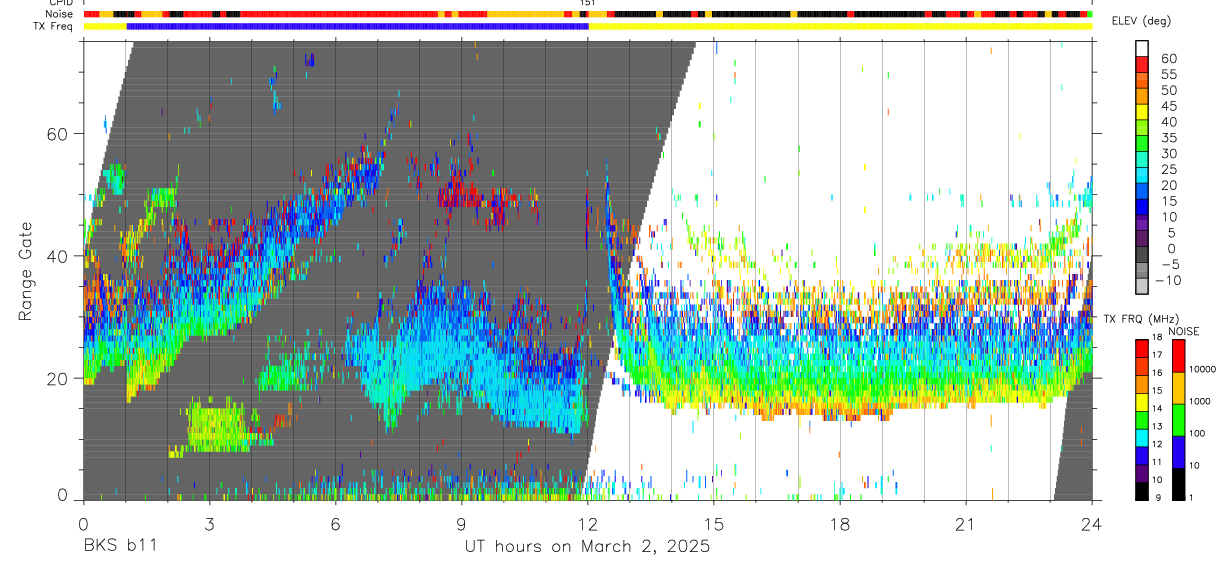Click the blue segment of the TX Freq bar
Viewport: 1228px width, 567px height.
[x=358, y=26]
